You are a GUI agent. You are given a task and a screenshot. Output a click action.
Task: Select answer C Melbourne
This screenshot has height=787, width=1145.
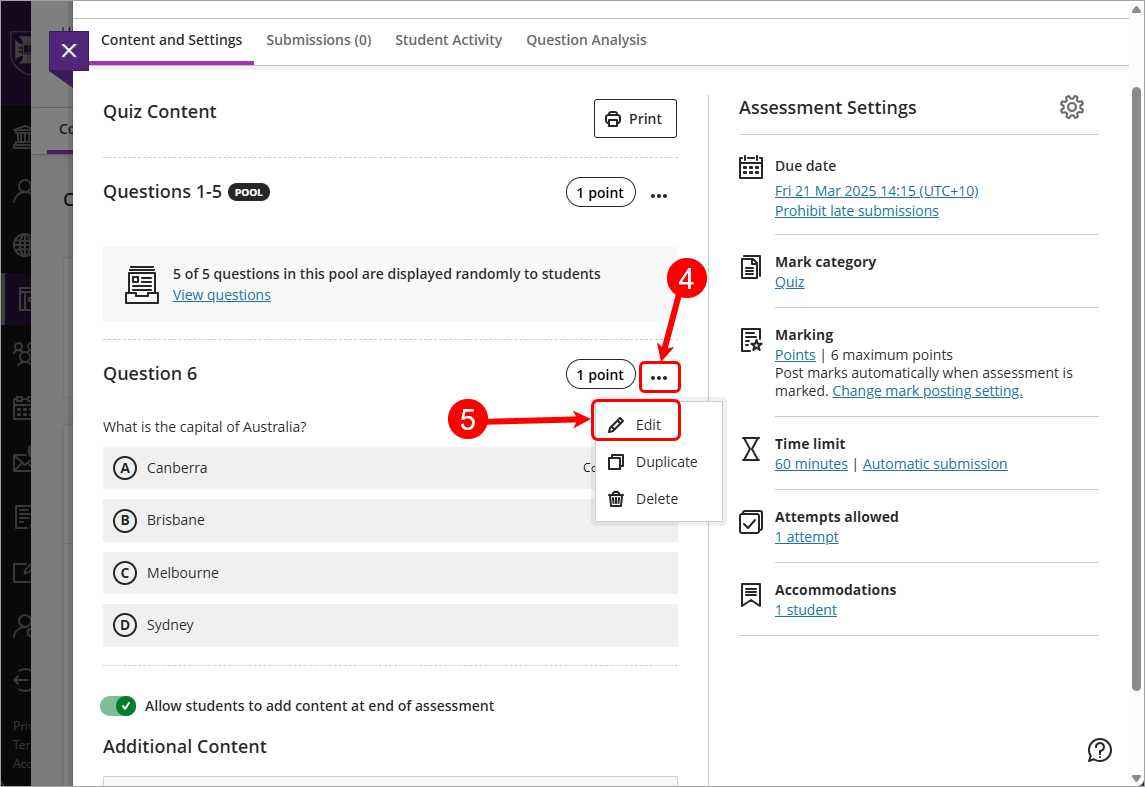[390, 573]
